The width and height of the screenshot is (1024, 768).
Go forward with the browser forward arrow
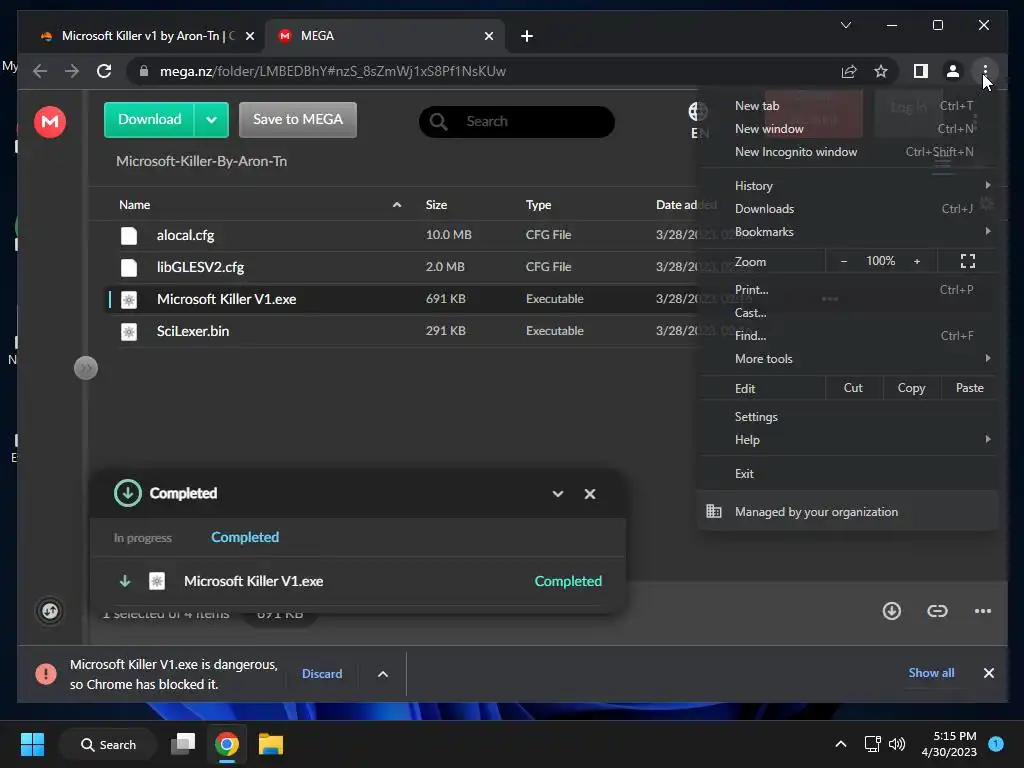pos(72,71)
